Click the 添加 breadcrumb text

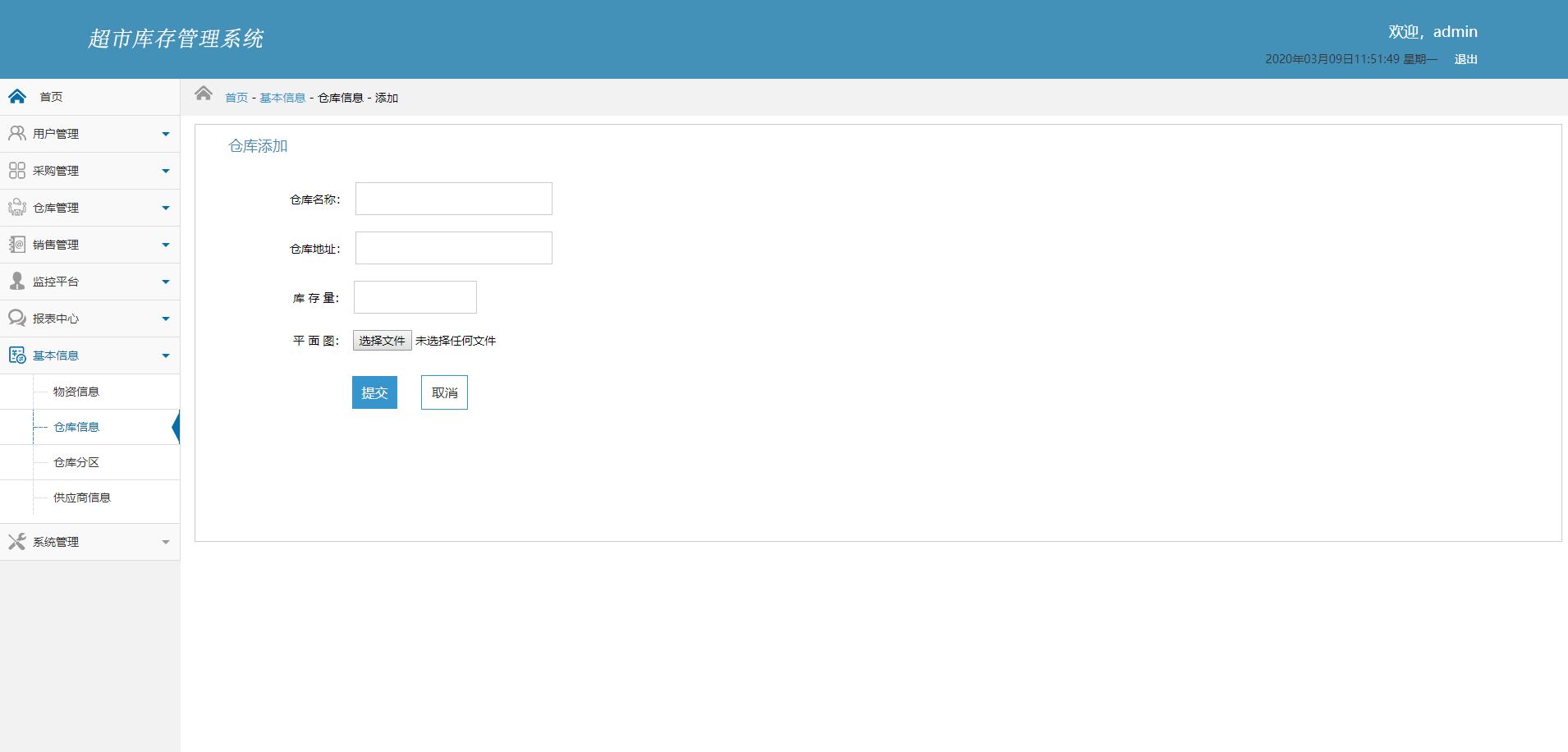tap(387, 98)
